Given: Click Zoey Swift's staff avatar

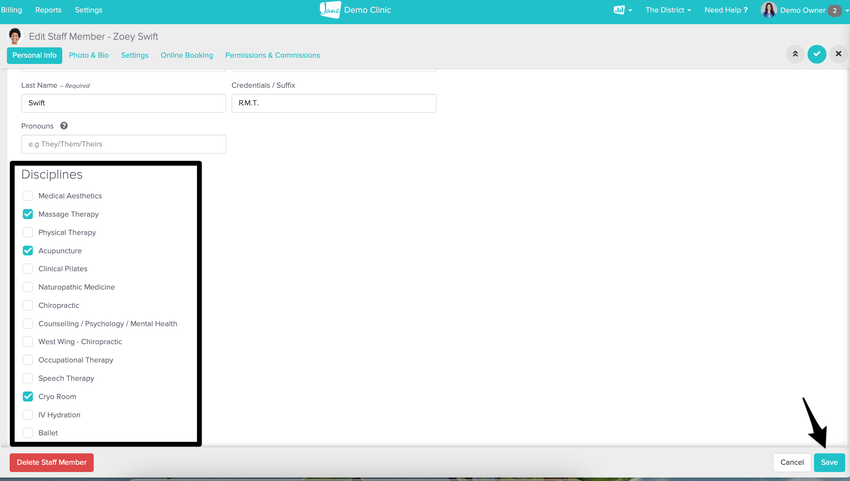Looking at the screenshot, I should coord(15,36).
